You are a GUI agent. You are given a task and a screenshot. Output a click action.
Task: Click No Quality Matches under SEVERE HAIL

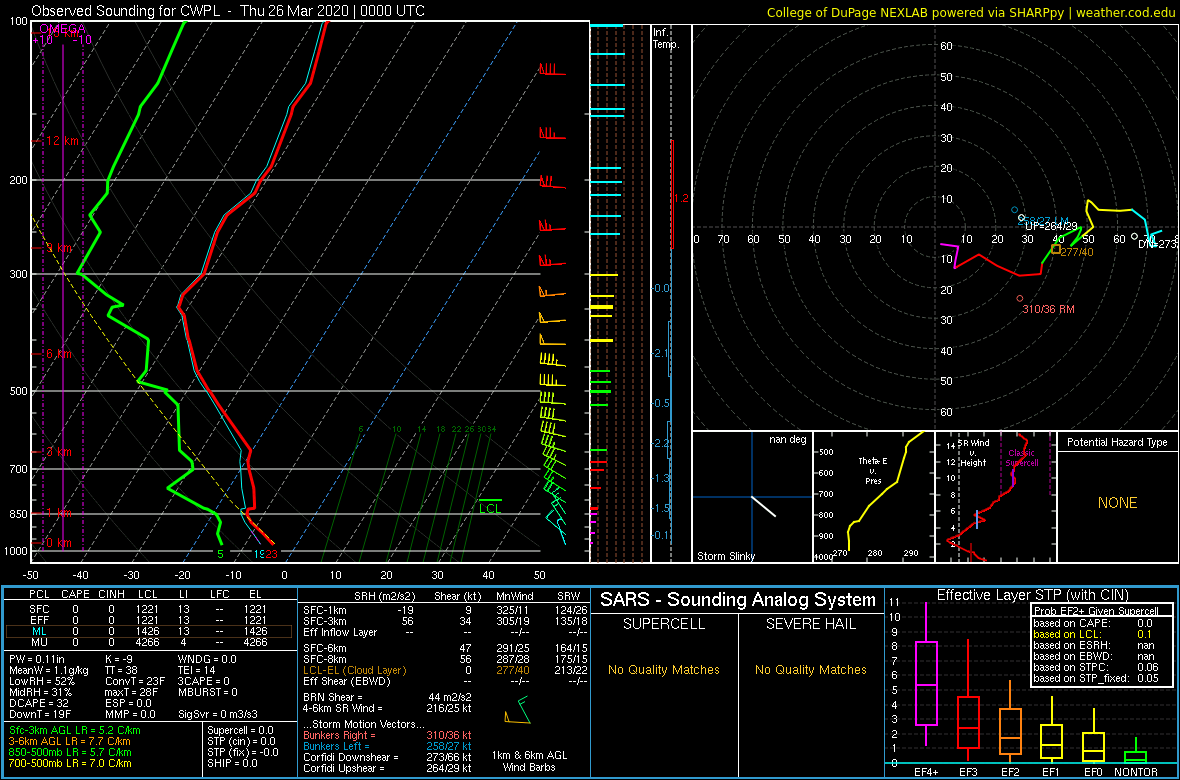click(810, 670)
